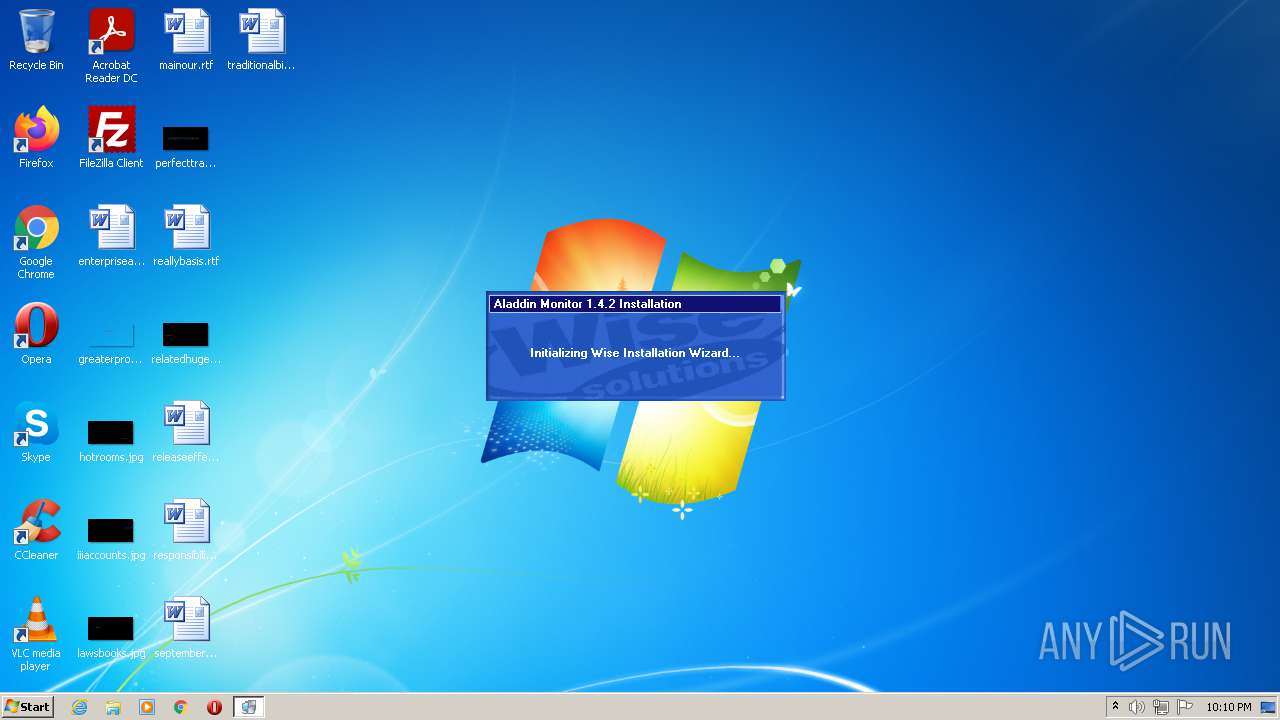Launch Acrobat Reader DC shortcut
The width and height of the screenshot is (1280, 720).
click(x=111, y=47)
